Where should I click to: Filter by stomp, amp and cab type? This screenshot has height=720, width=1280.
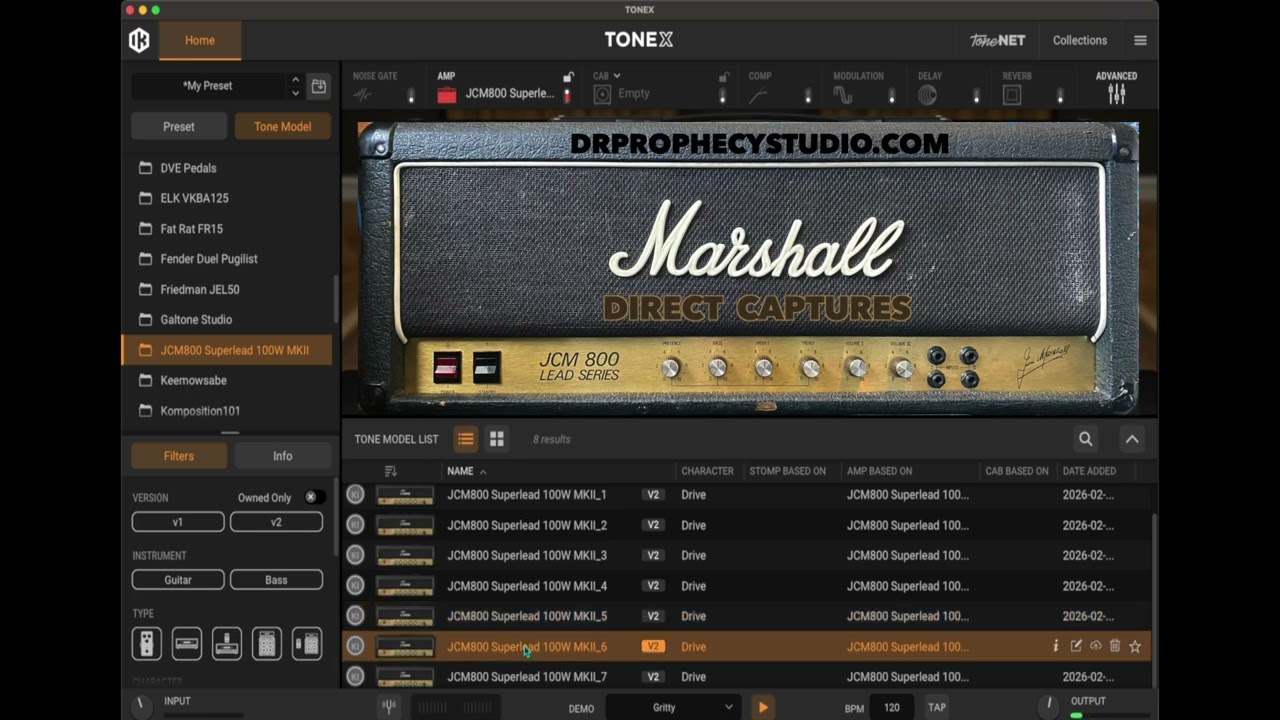pyautogui.click(x=307, y=644)
